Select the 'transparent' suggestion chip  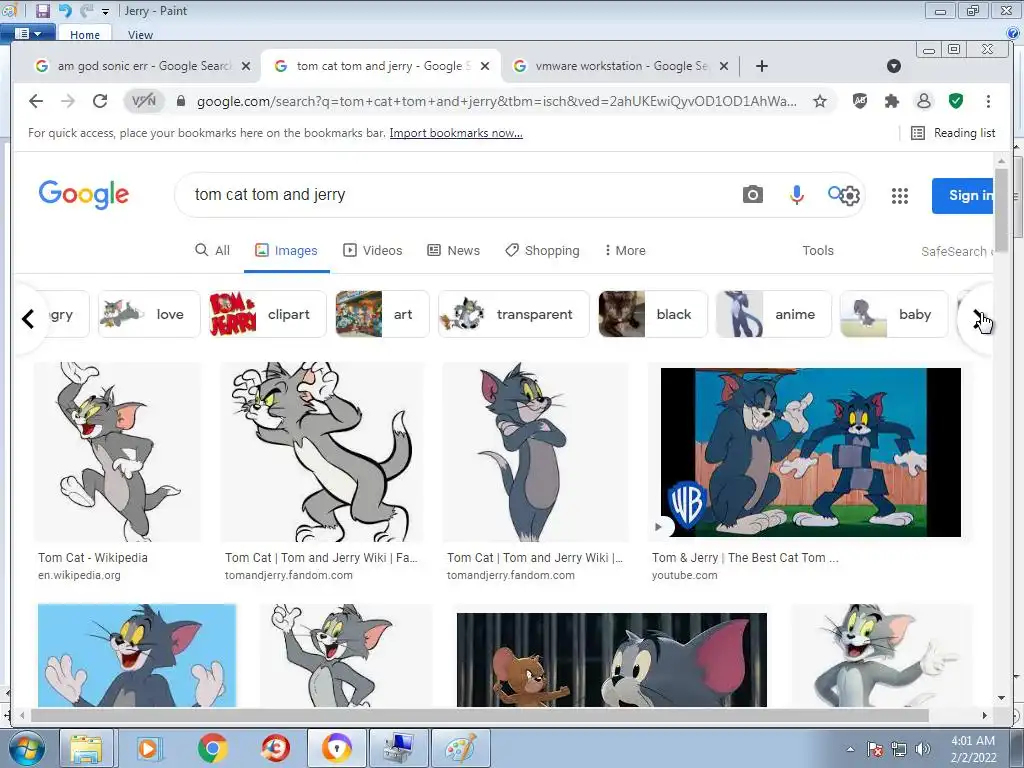[514, 314]
